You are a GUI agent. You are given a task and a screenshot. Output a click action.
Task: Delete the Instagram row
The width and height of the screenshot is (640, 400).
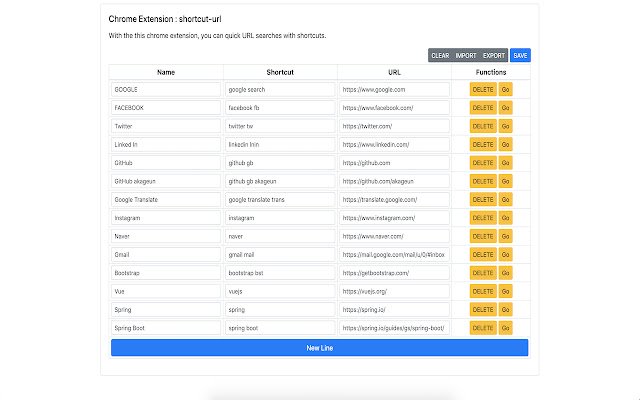[x=483, y=218]
